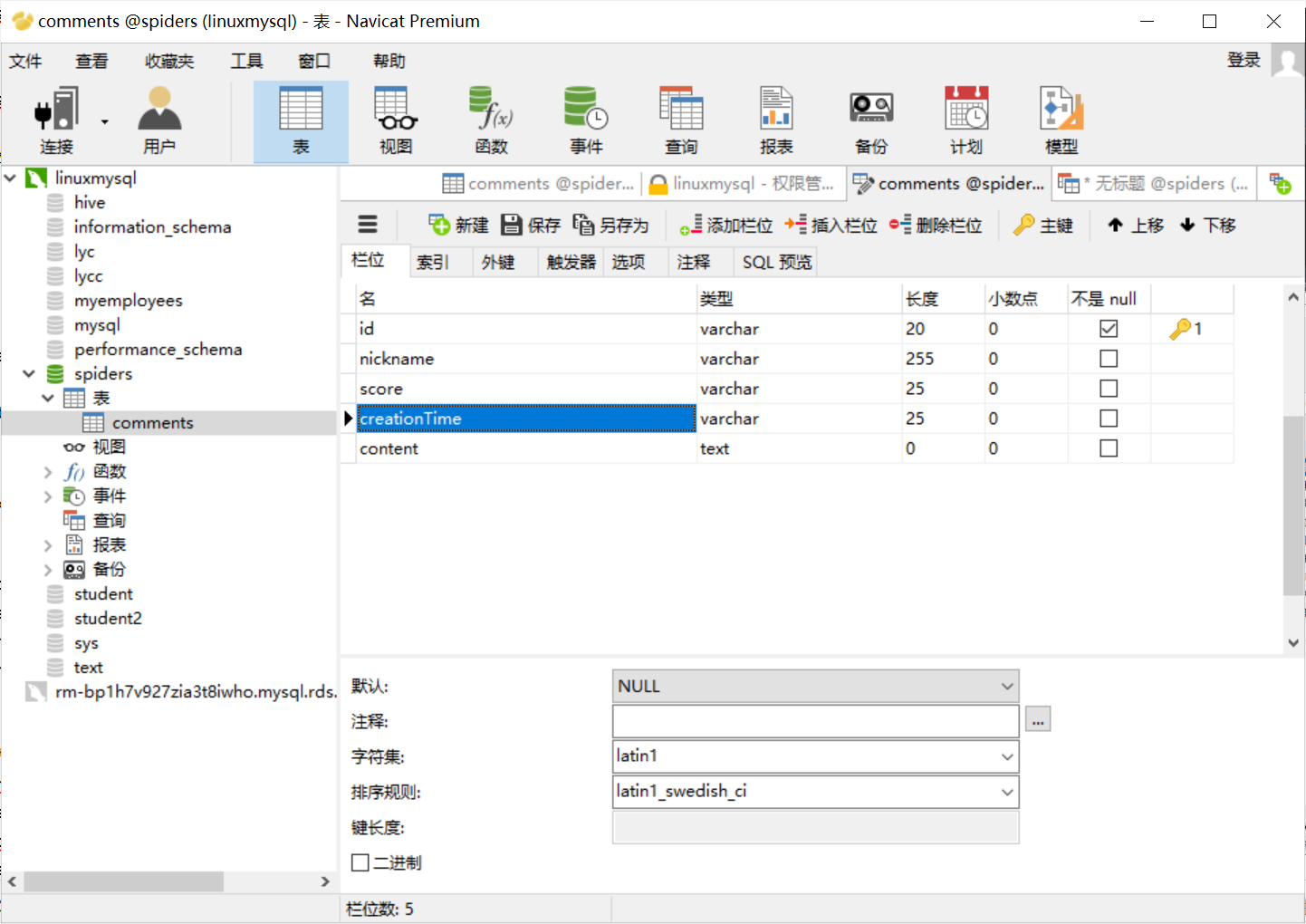Click the horizontal scrollbar of the tree panel
The image size is (1306, 924).
coord(123,881)
